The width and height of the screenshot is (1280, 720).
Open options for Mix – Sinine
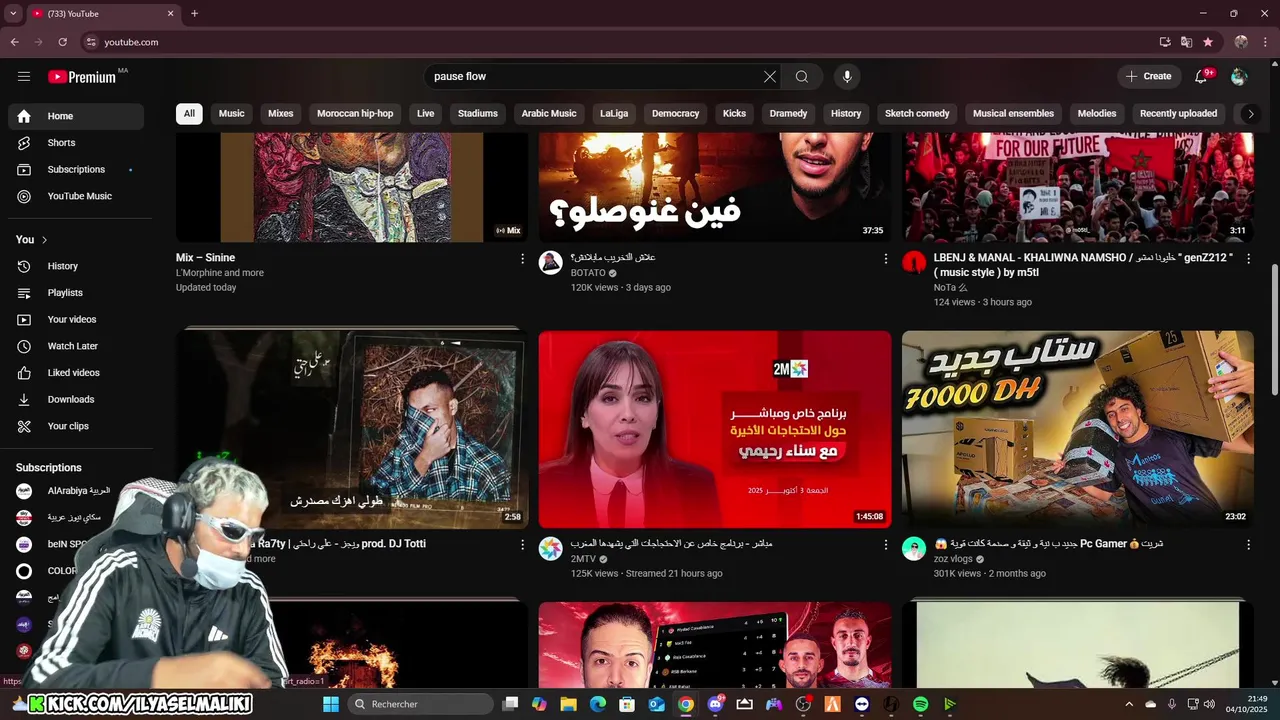click(x=522, y=259)
